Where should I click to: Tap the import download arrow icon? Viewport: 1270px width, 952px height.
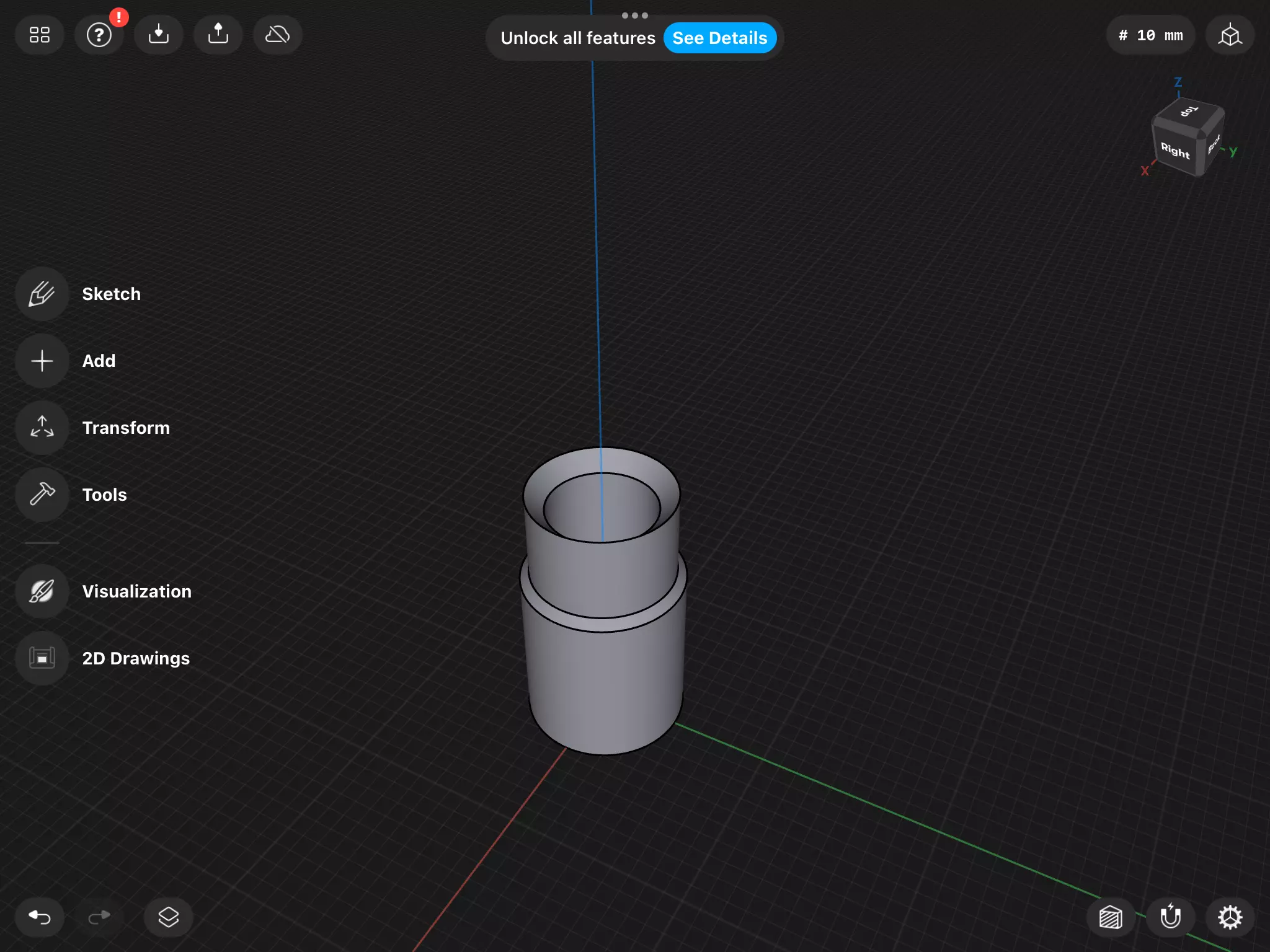coord(159,35)
